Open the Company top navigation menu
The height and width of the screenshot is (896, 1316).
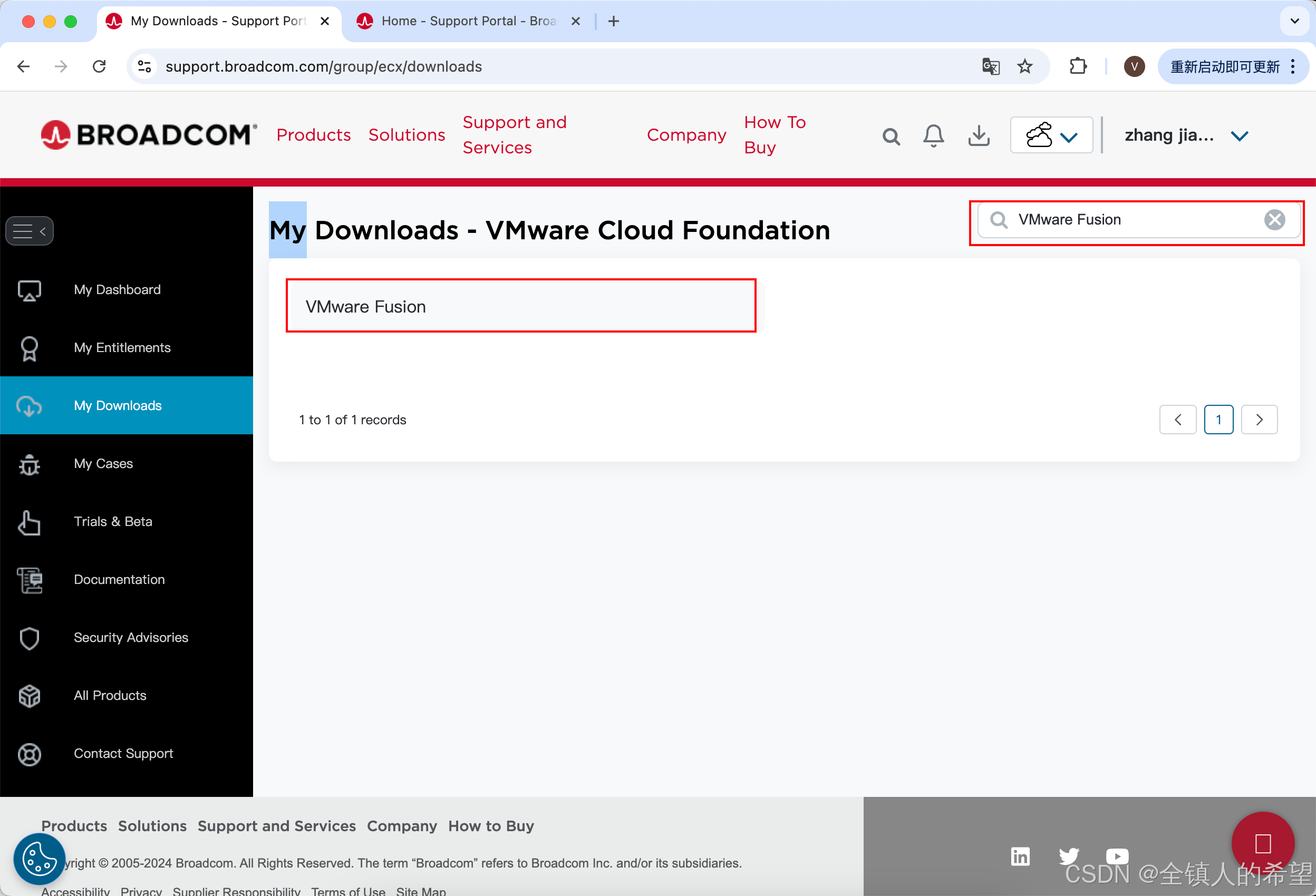tap(686, 135)
